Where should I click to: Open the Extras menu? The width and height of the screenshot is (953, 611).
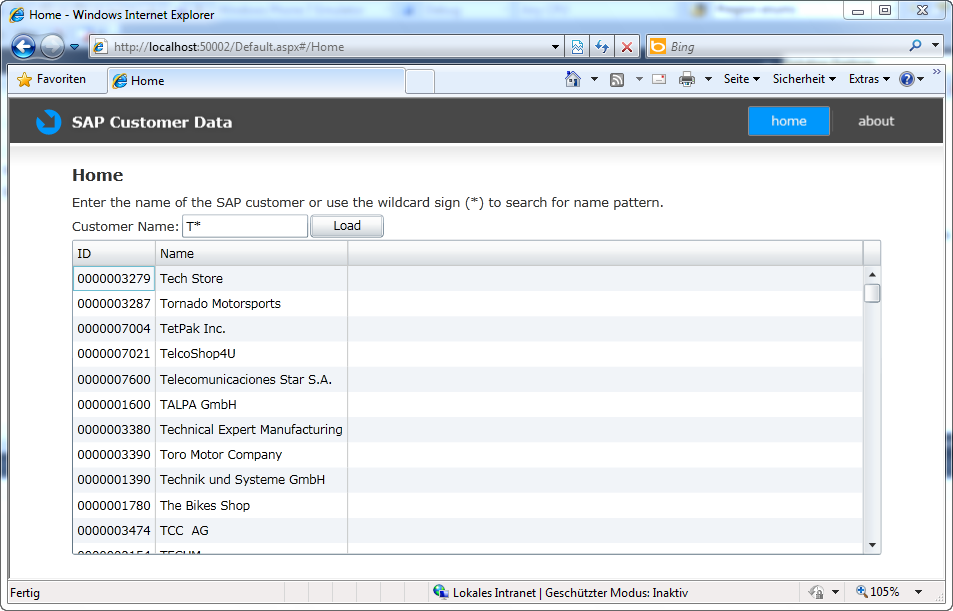[x=869, y=79]
